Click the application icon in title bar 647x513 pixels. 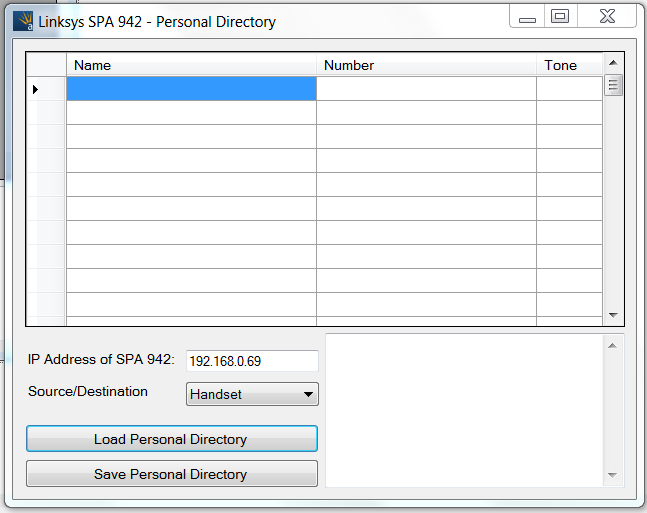coord(23,21)
